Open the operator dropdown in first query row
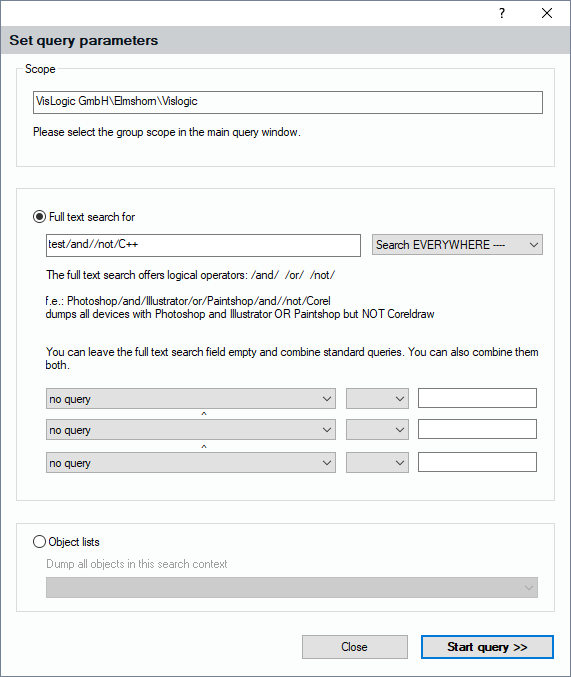 (377, 399)
